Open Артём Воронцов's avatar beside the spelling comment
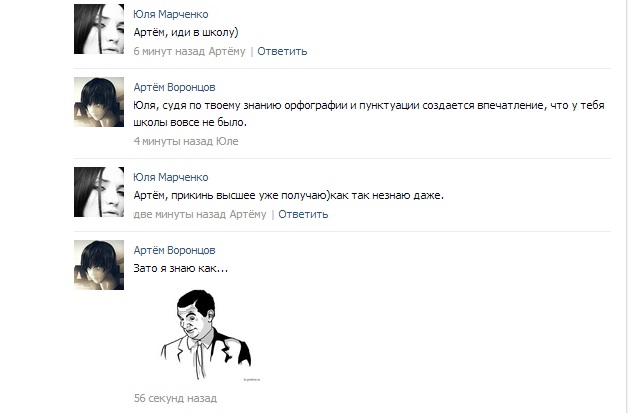The height and width of the screenshot is (416, 628). coord(99,102)
